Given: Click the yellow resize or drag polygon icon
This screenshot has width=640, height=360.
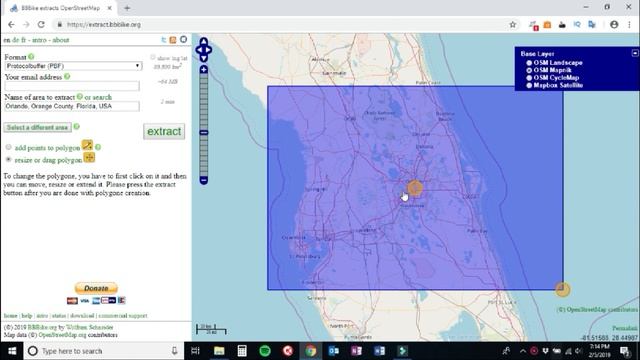Looking at the screenshot, I should click(x=89, y=157).
